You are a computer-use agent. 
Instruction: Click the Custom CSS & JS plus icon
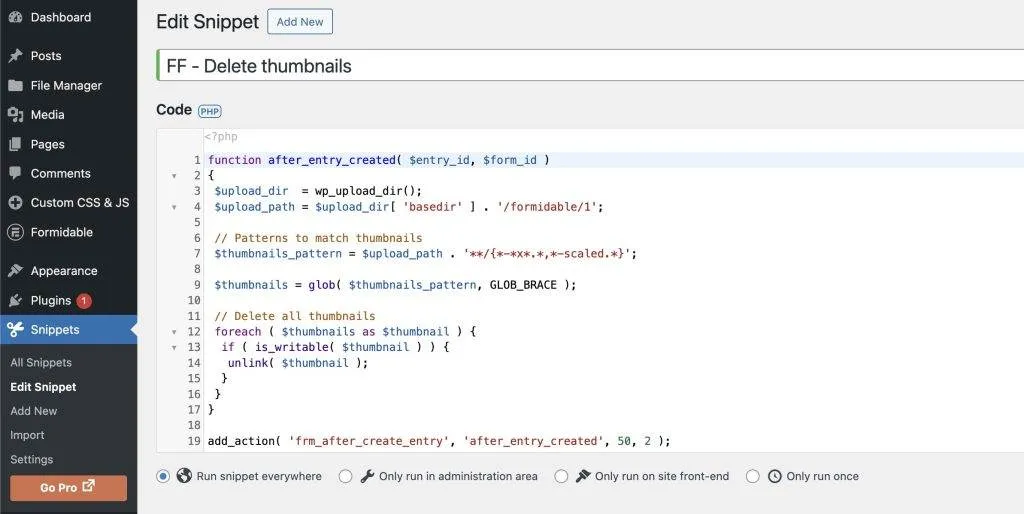coord(15,203)
